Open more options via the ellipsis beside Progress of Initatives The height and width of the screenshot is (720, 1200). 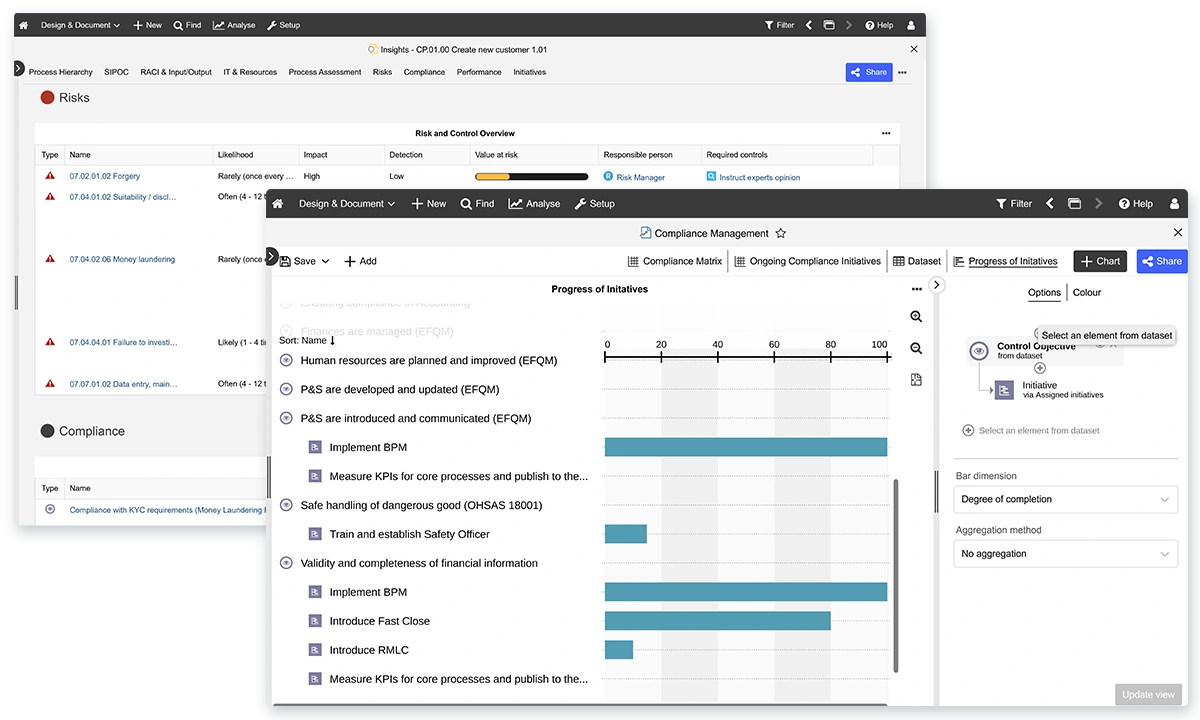click(x=917, y=288)
